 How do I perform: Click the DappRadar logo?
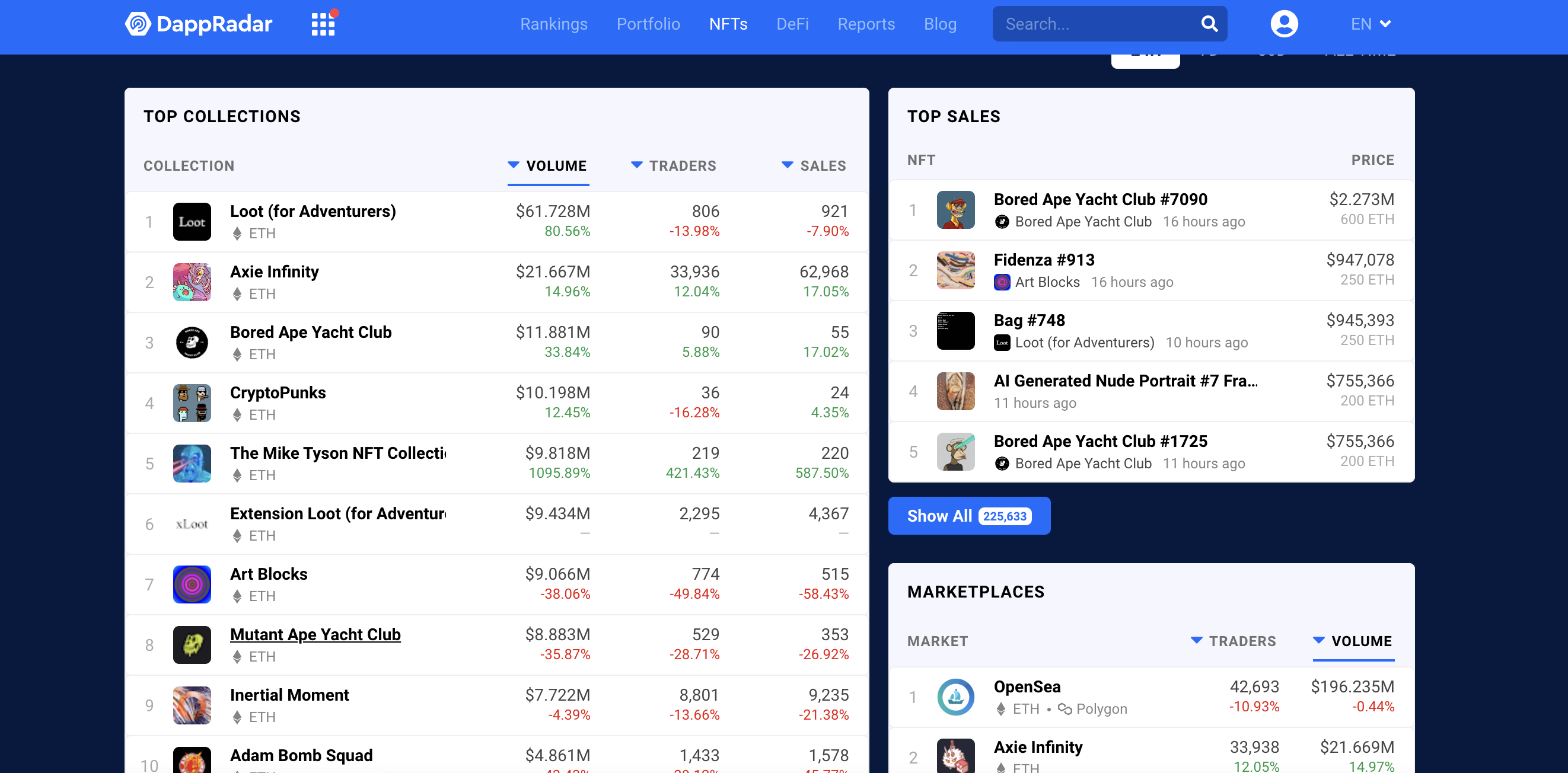click(x=199, y=24)
